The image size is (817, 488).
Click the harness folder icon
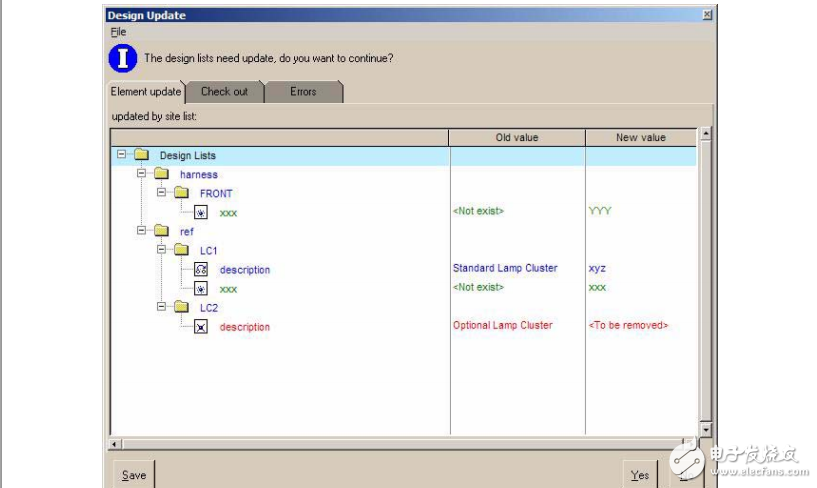[161, 175]
